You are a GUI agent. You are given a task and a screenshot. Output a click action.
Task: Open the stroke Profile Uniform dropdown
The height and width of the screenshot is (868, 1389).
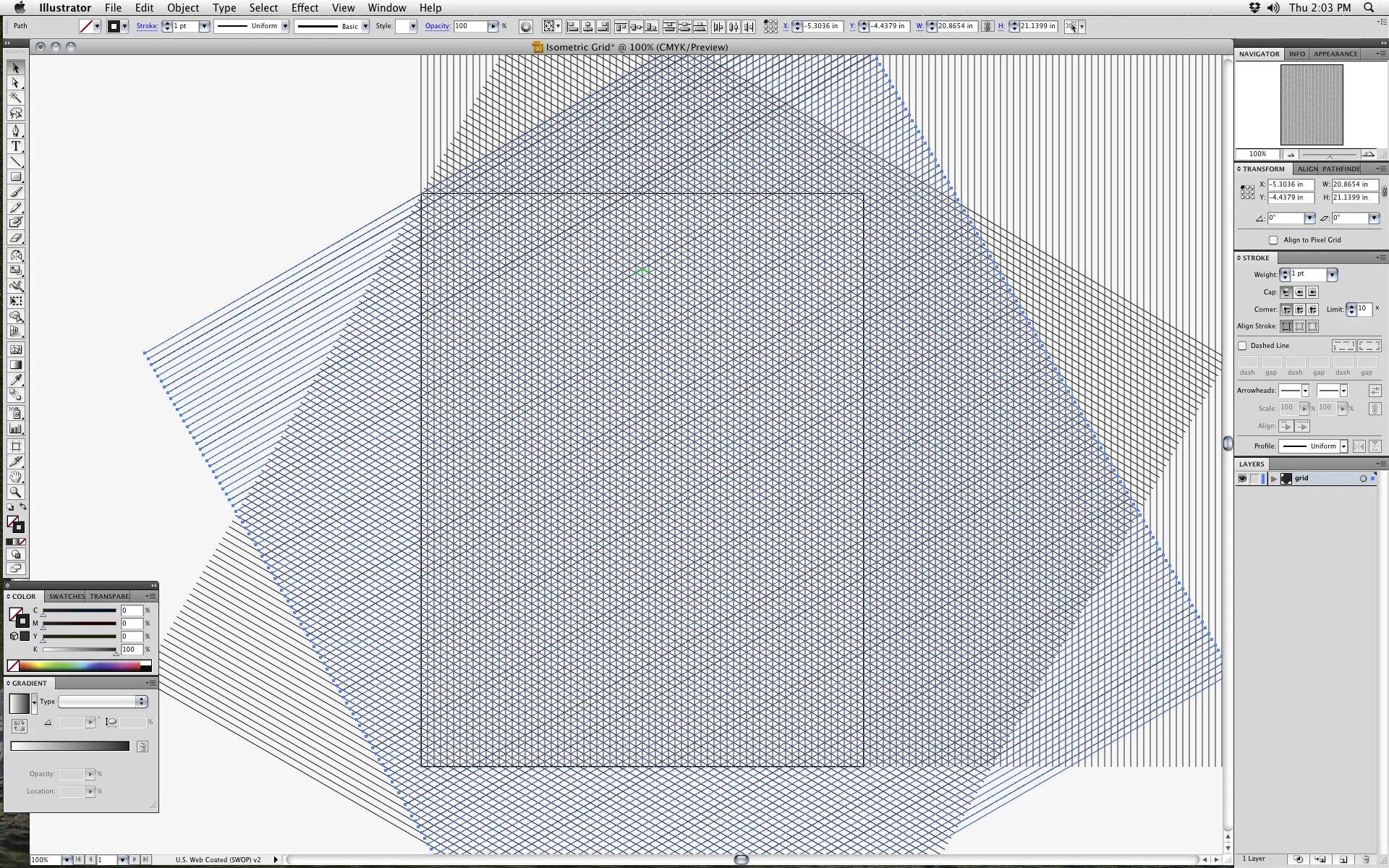coord(1343,446)
